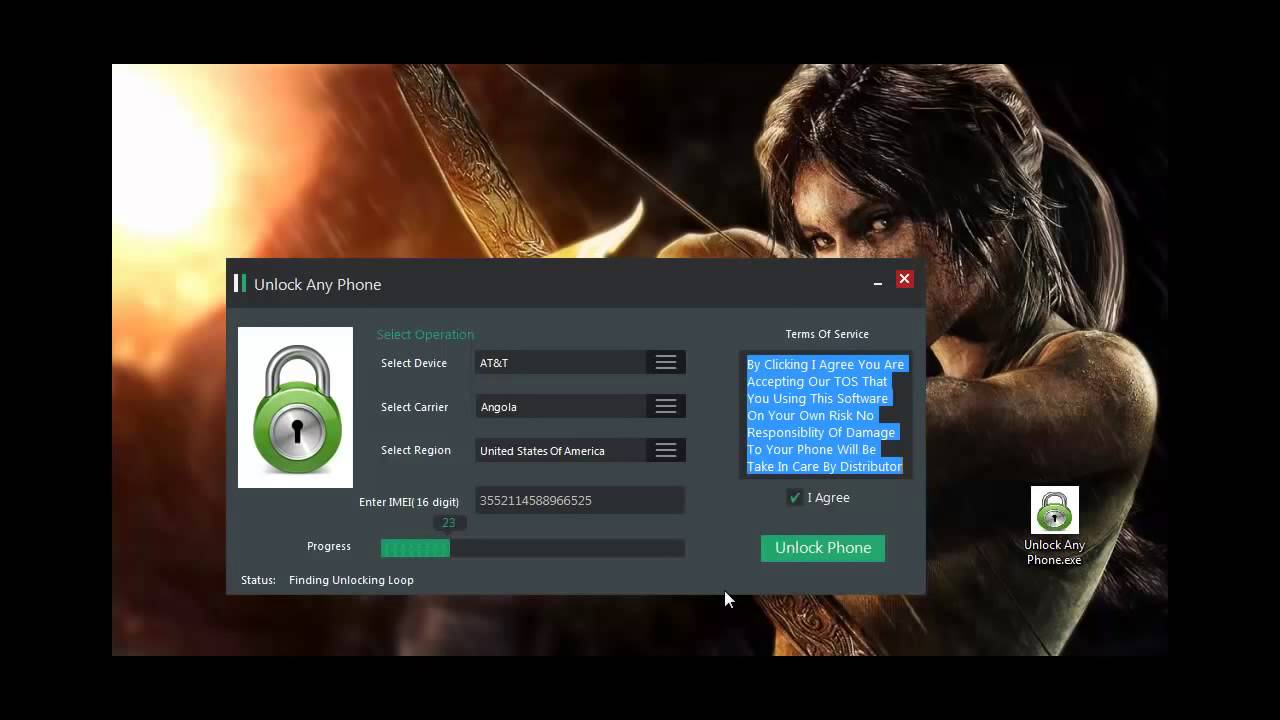1280x720 pixels.
Task: Open the Select Device dropdown menu button
Action: 666,362
